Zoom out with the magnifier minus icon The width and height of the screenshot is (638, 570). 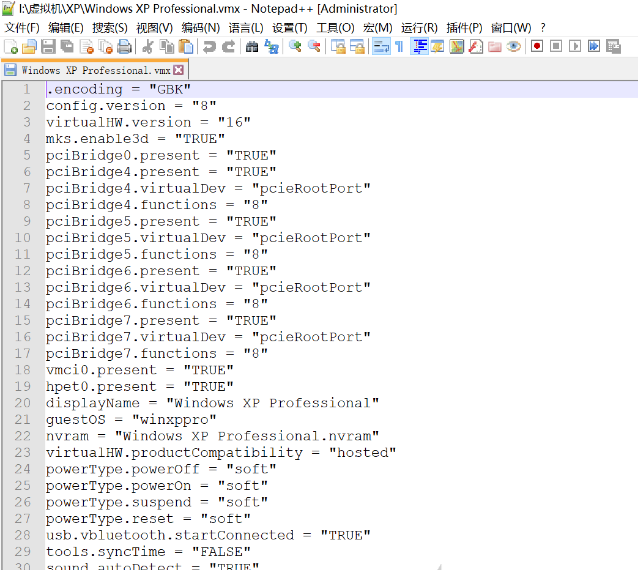[314, 46]
